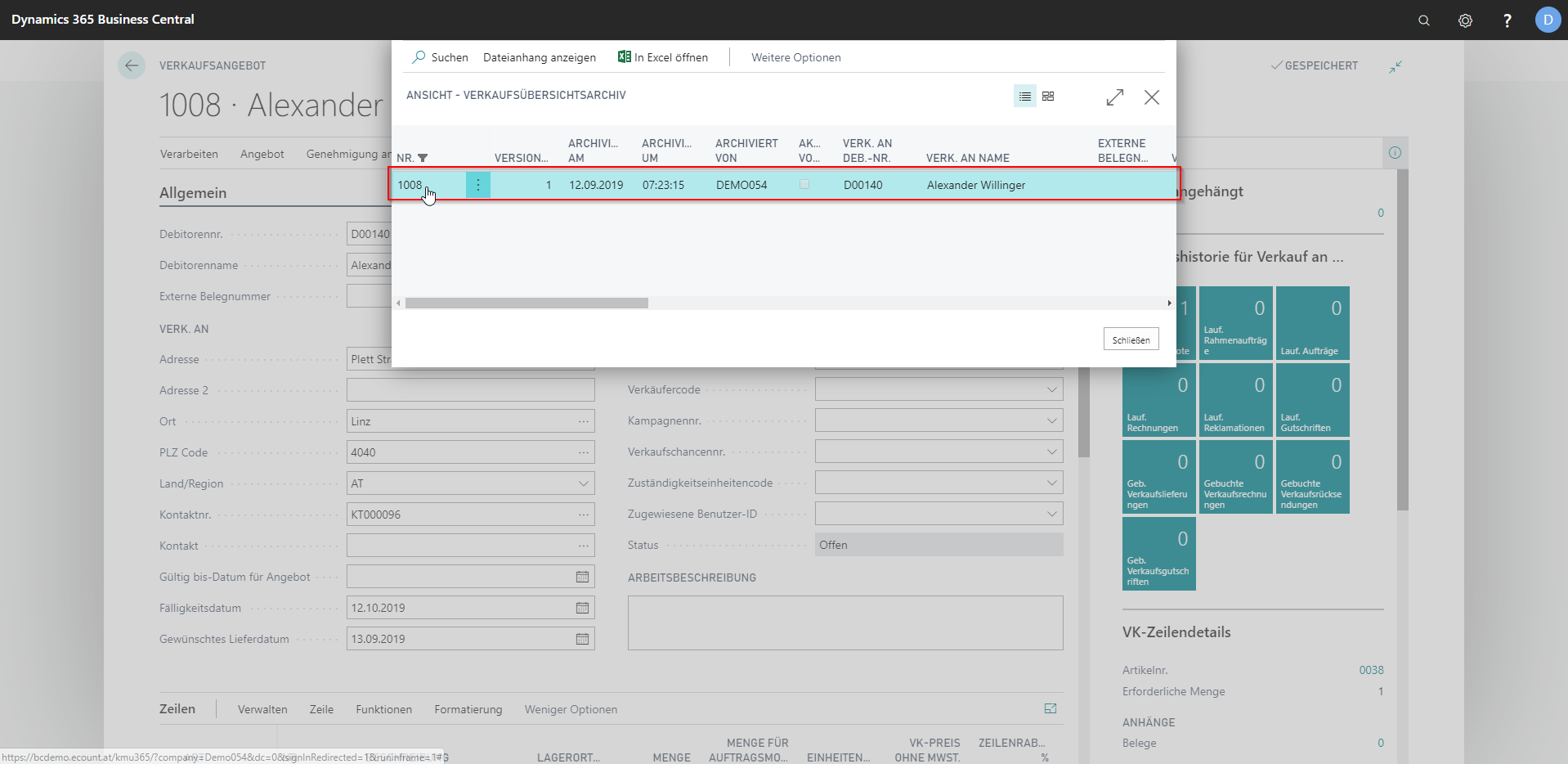Close the Verkaufsübersichtsarchiv dialog with the X
Screen dimensions: 1568x764
tap(1152, 97)
